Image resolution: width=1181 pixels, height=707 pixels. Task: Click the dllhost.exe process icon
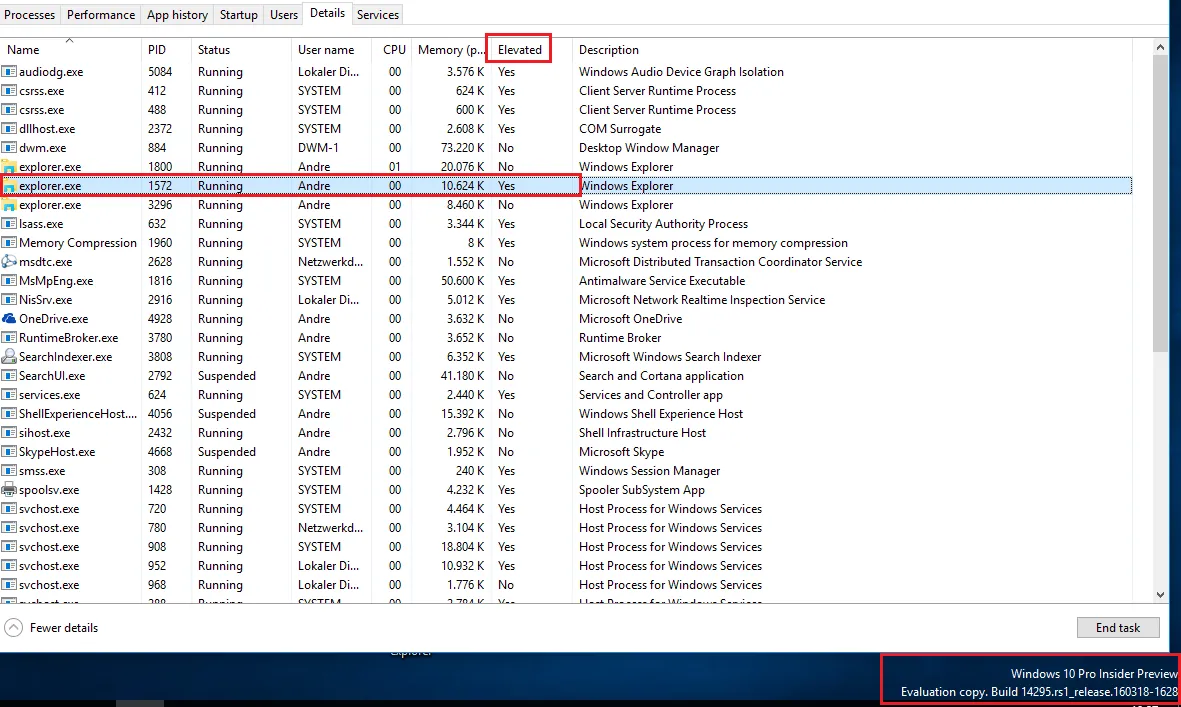pos(9,129)
